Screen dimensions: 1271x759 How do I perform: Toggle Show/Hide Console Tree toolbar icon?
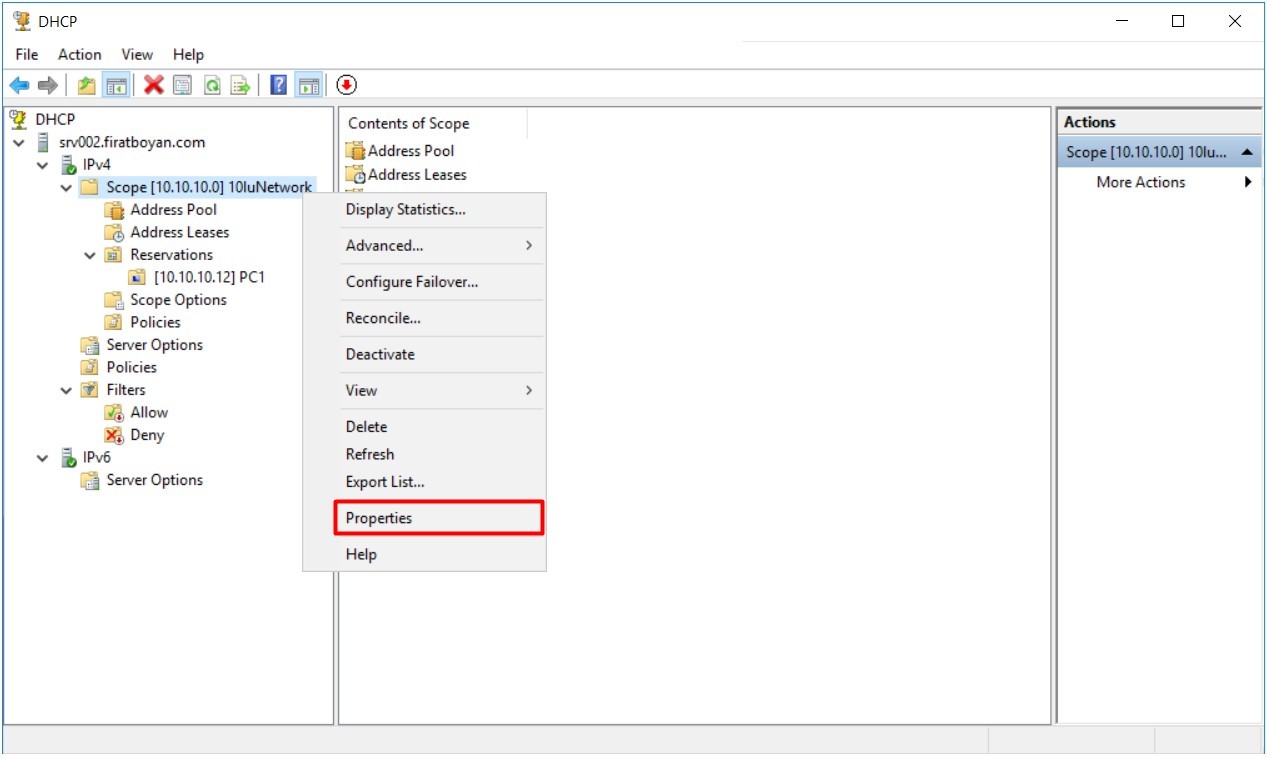116,86
